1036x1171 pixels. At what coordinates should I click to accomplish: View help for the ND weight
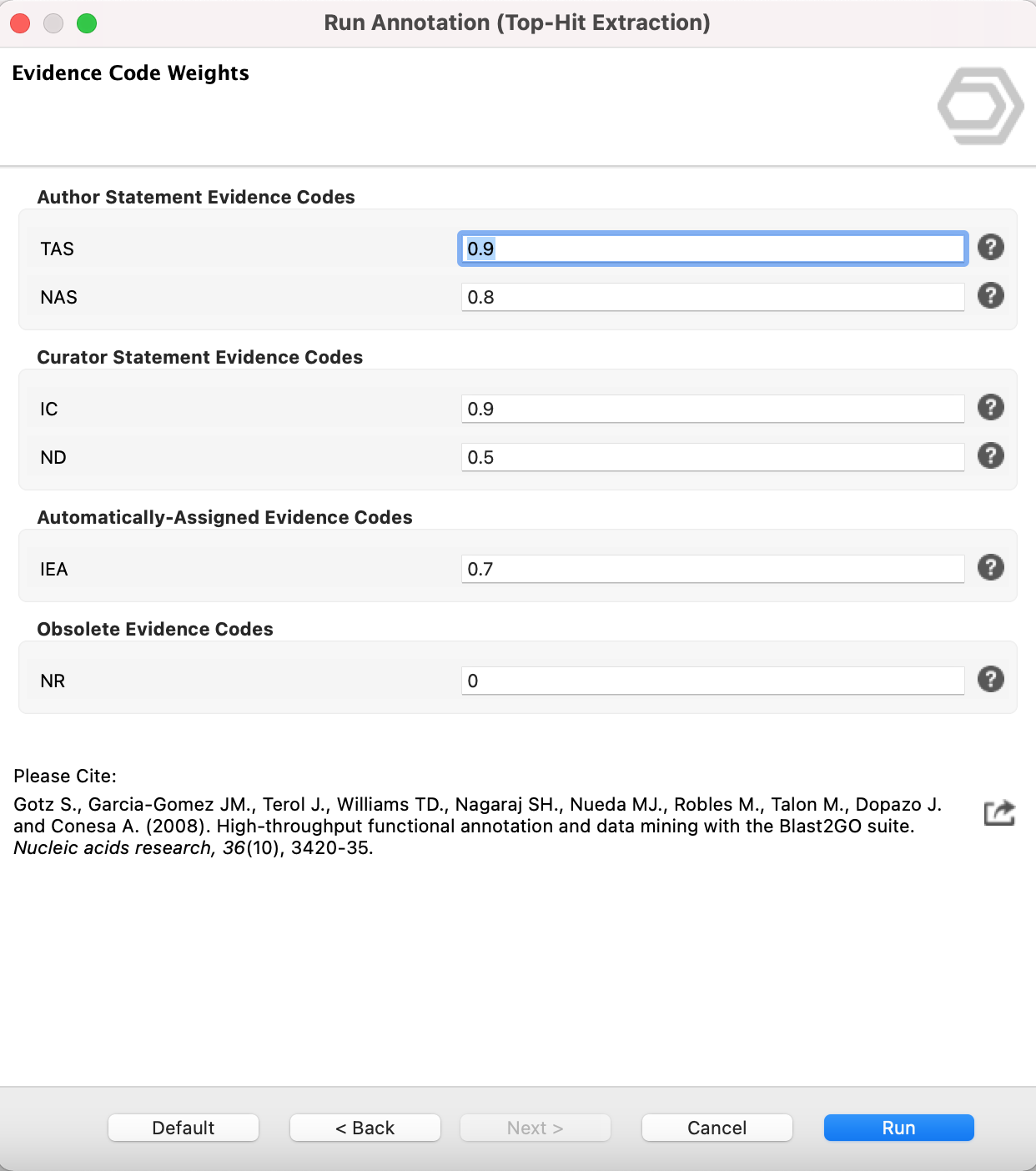[x=990, y=456]
